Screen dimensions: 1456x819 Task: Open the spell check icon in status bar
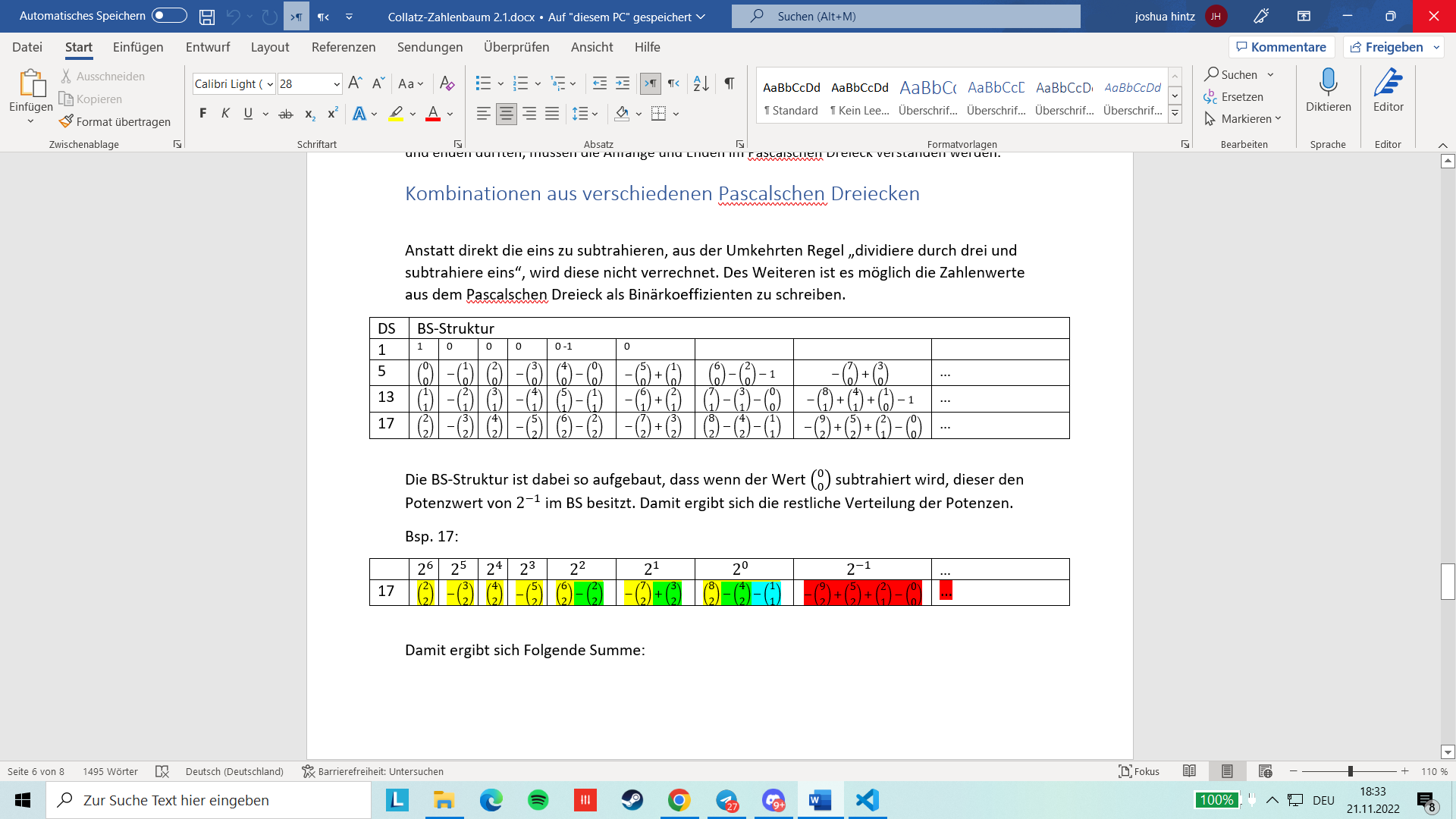point(162,771)
